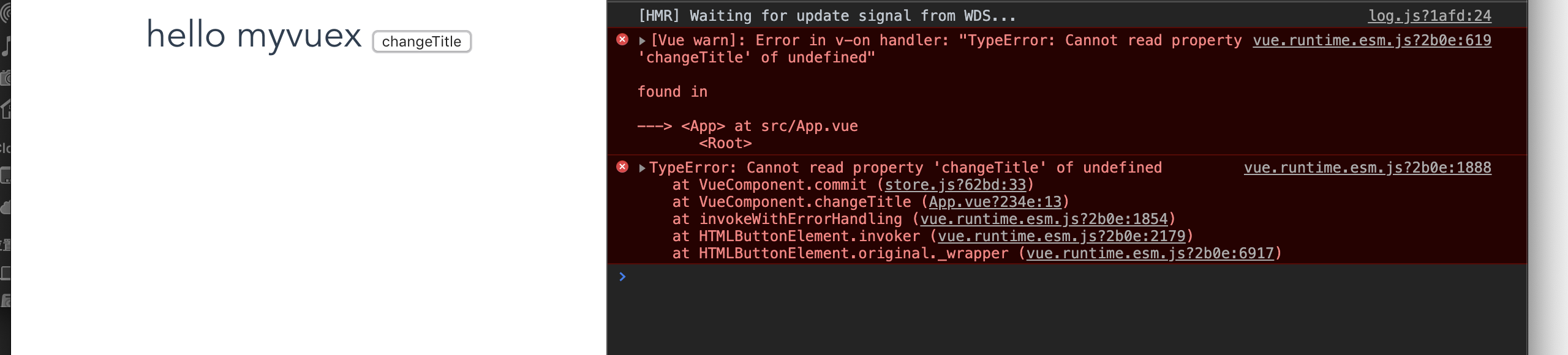Click the hello myvuex heading text
Screen dimensions: 1568x355
click(254, 35)
